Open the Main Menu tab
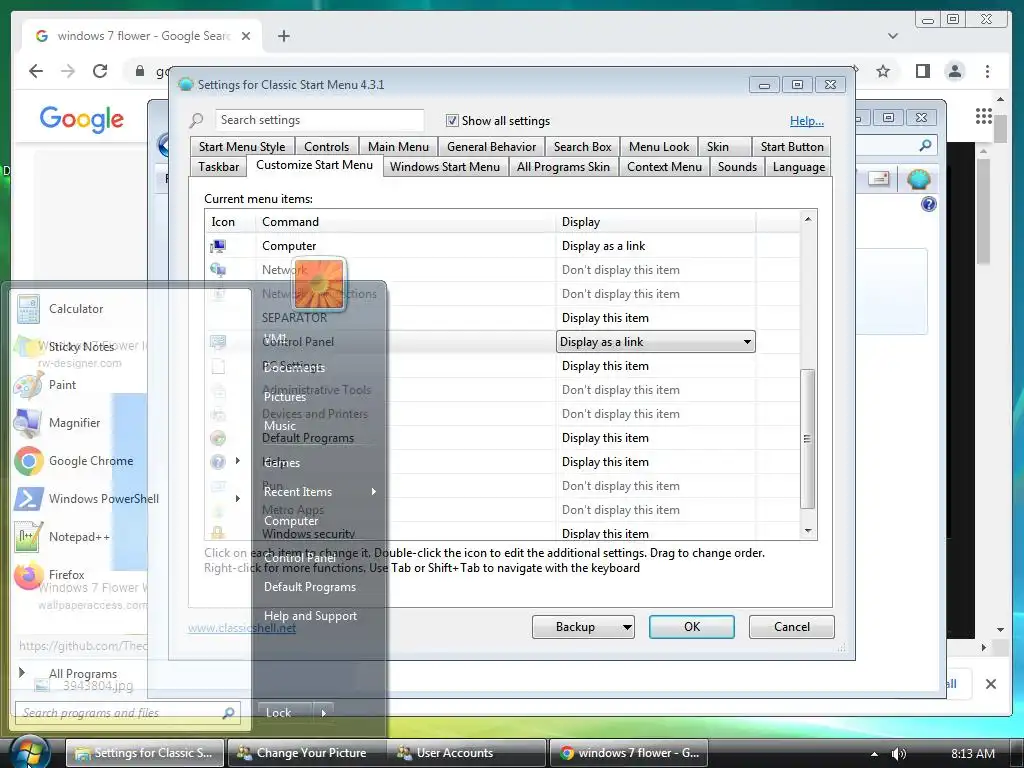Image resolution: width=1024 pixels, height=768 pixels. point(398,147)
